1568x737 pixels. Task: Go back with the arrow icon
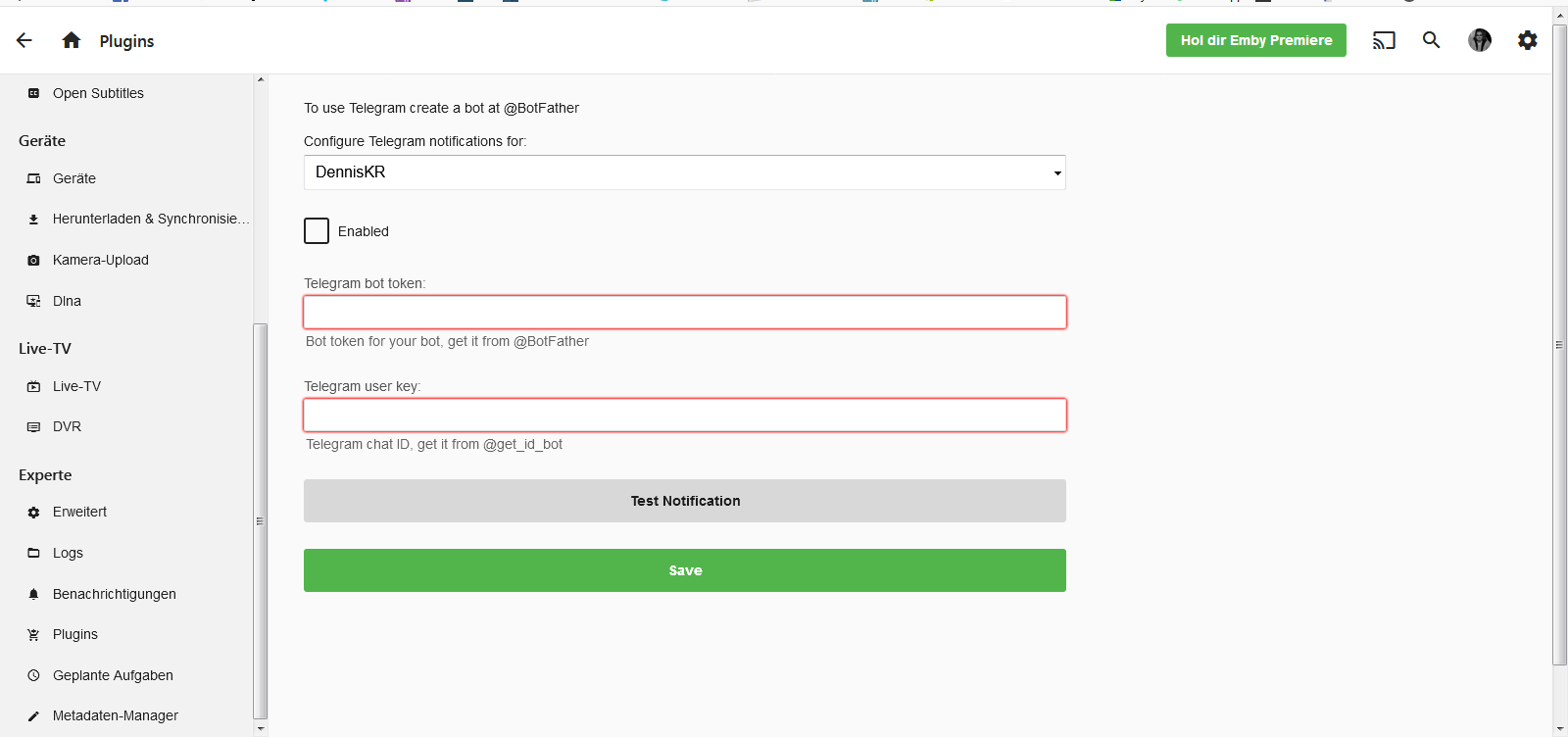[24, 40]
